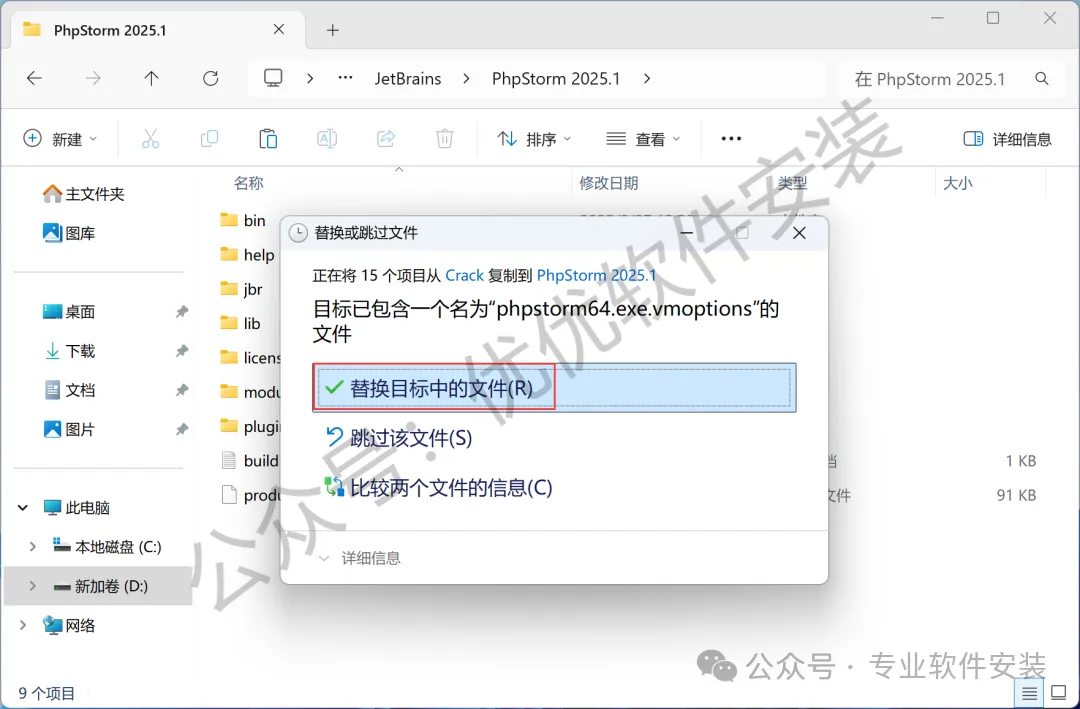This screenshot has width=1080, height=709.
Task: Open the bin folder
Action: click(243, 220)
